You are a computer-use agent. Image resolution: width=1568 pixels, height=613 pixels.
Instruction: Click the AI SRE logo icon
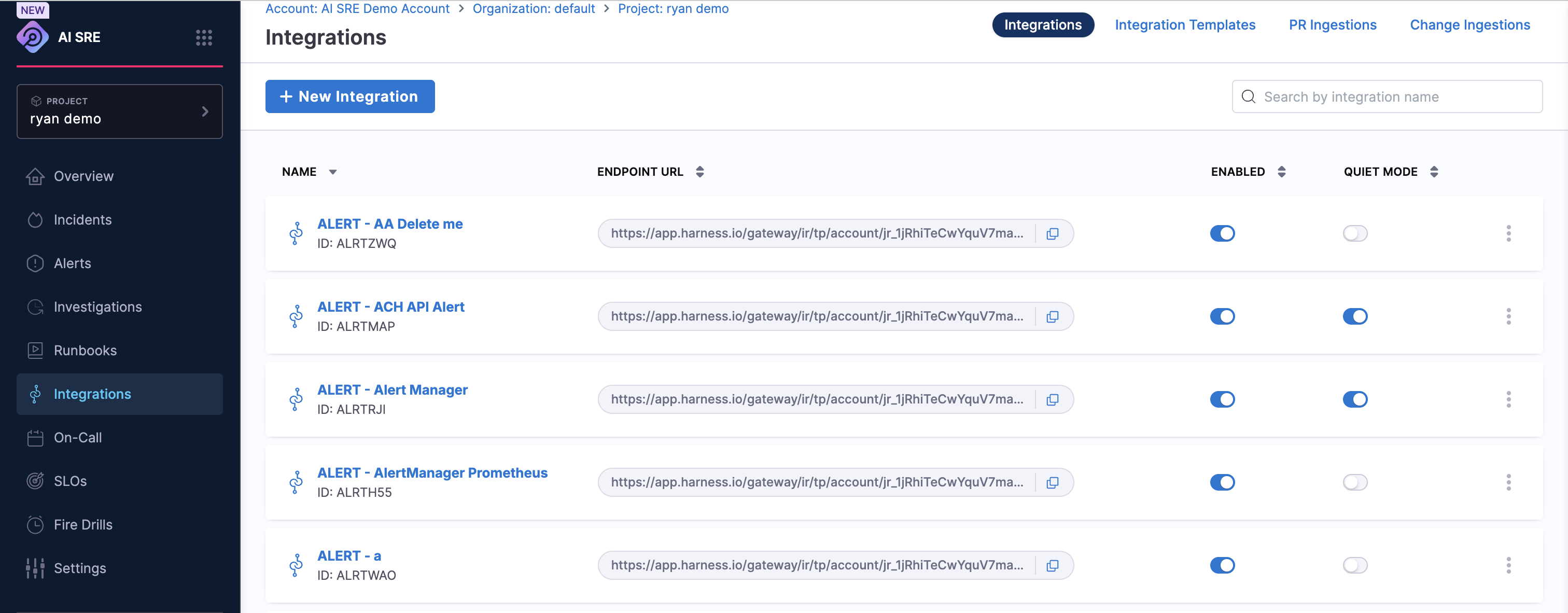tap(33, 37)
